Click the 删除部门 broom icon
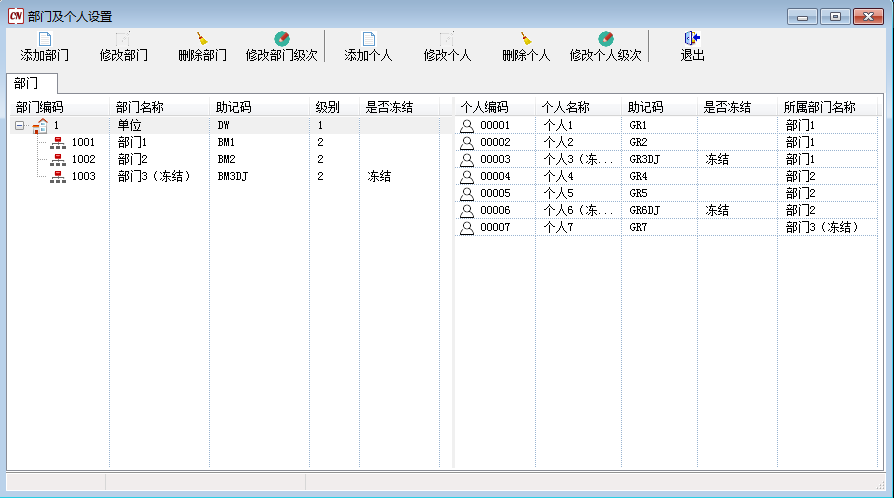 [202, 39]
